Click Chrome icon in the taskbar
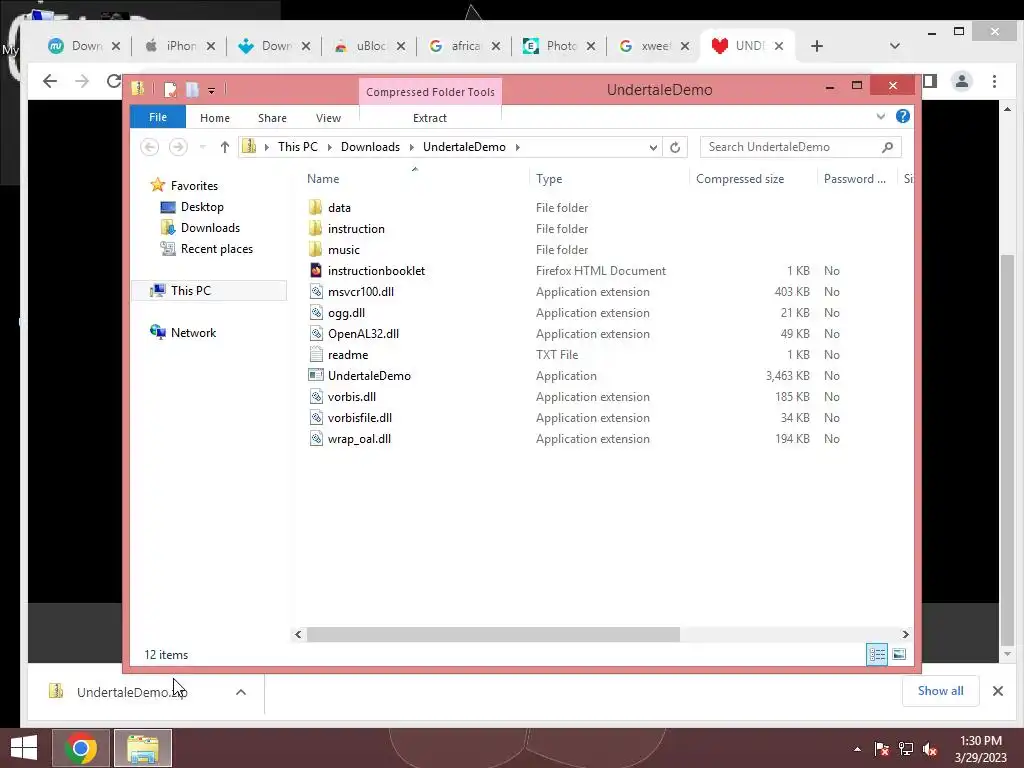Image resolution: width=1024 pixels, height=768 pixels. (81, 748)
